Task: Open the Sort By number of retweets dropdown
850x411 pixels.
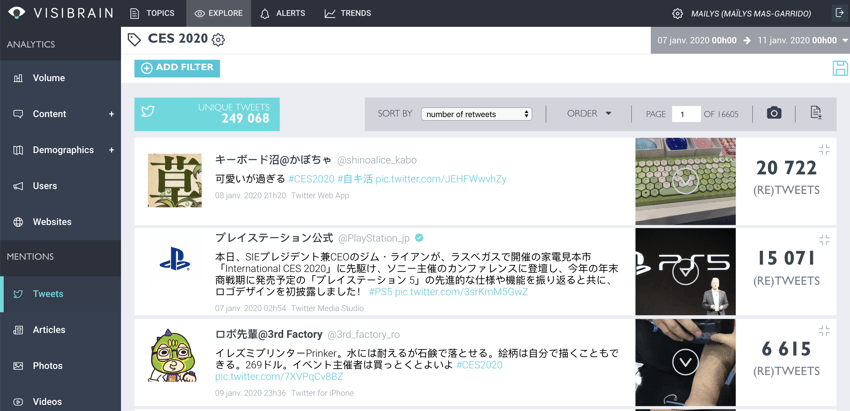Action: (476, 114)
